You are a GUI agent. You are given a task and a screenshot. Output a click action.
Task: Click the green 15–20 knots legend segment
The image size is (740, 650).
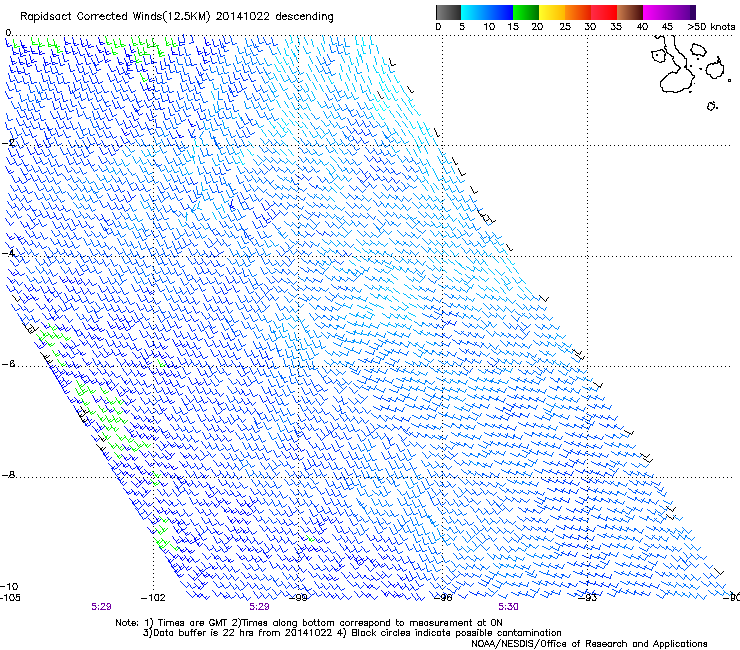click(x=526, y=12)
